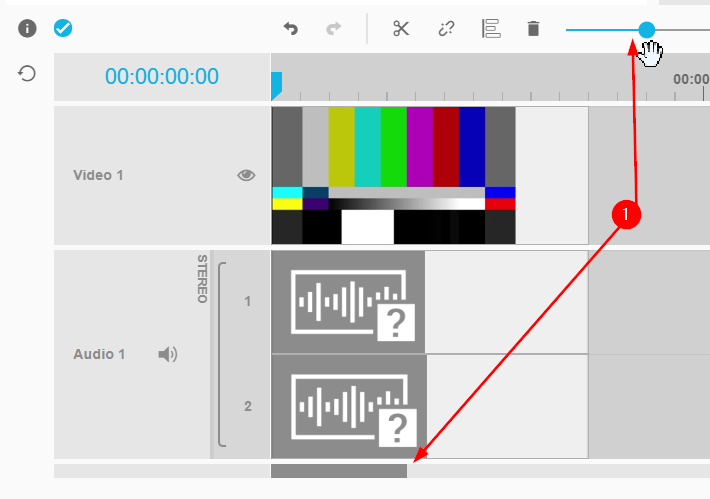710x499 pixels.
Task: Select the color bars video clip
Action: (x=393, y=175)
